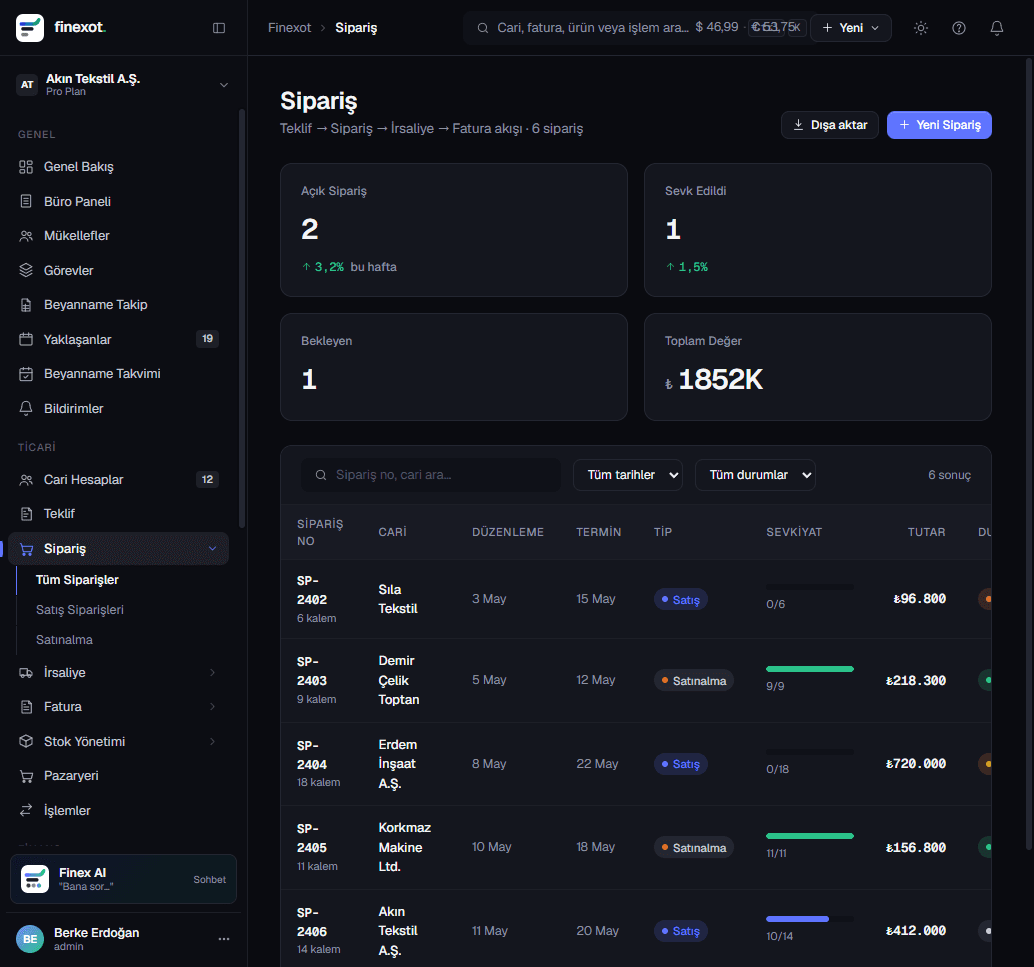The width and height of the screenshot is (1034, 967).
Task: Switch theme with the sun icon
Action: [x=921, y=28]
